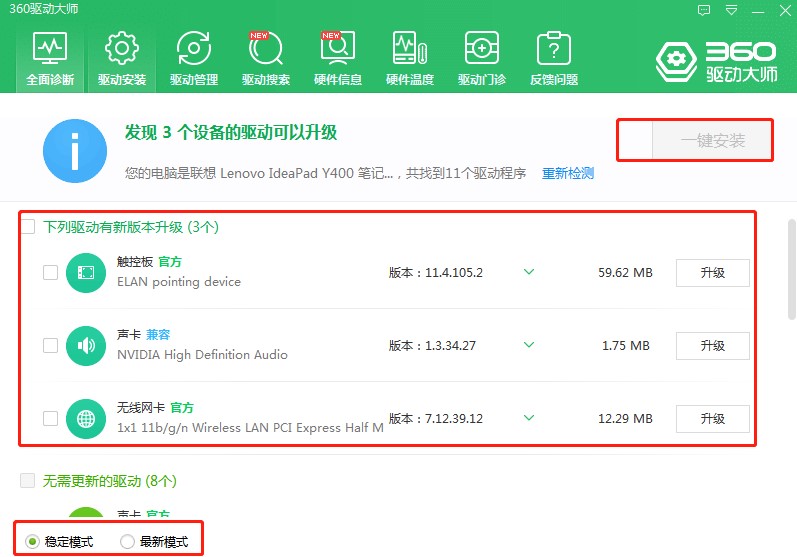Check the 下列驱动有新版本升级 select-all checkbox
797x557 pixels.
(27, 227)
